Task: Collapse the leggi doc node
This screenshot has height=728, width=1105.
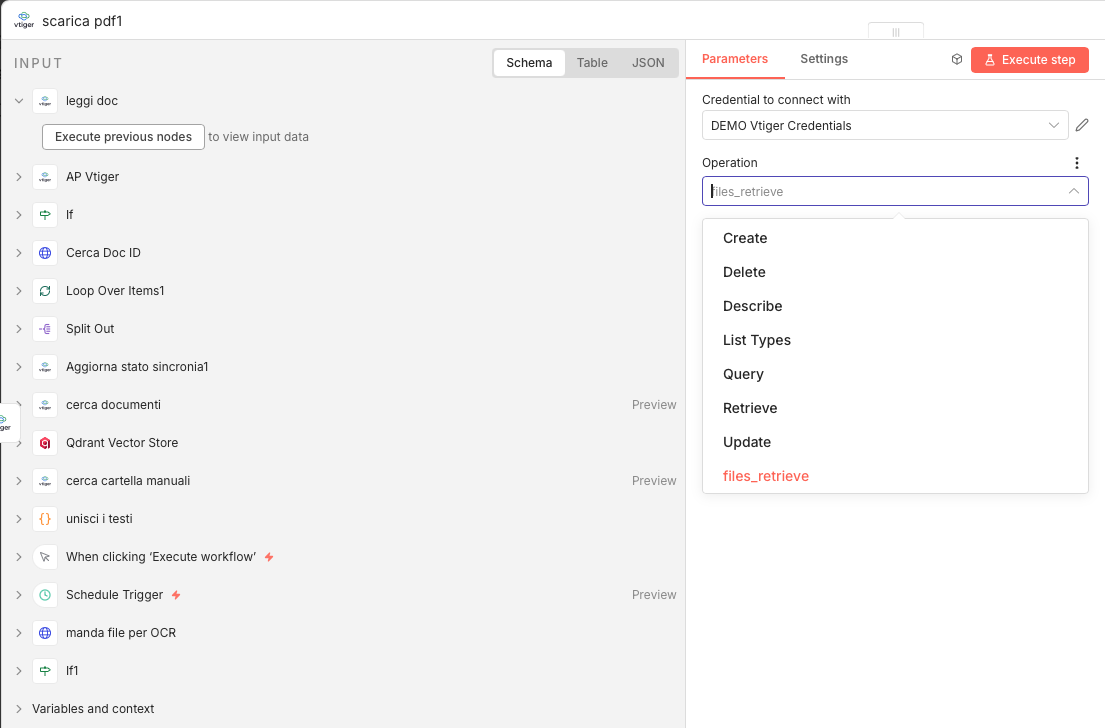Action: (19, 101)
